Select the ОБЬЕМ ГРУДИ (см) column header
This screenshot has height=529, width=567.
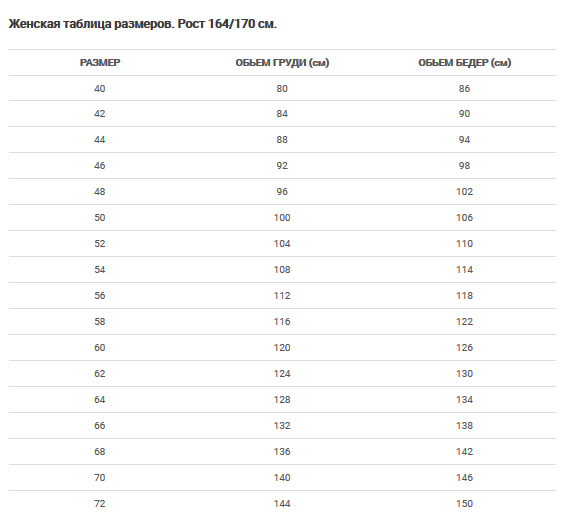pyautogui.click(x=282, y=63)
